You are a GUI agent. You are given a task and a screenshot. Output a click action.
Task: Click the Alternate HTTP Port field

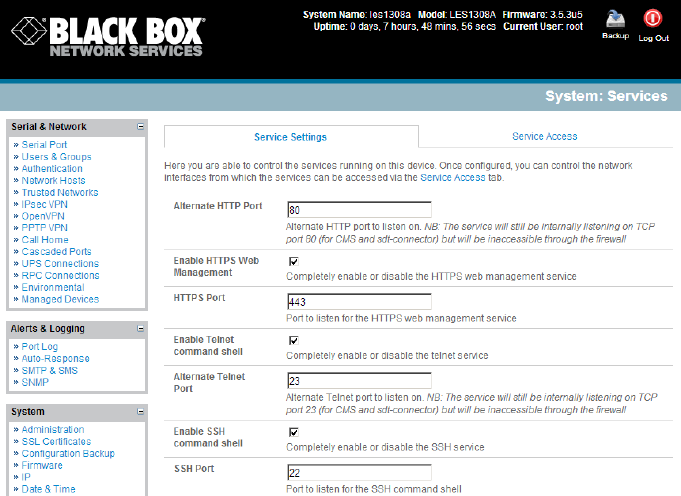358,211
